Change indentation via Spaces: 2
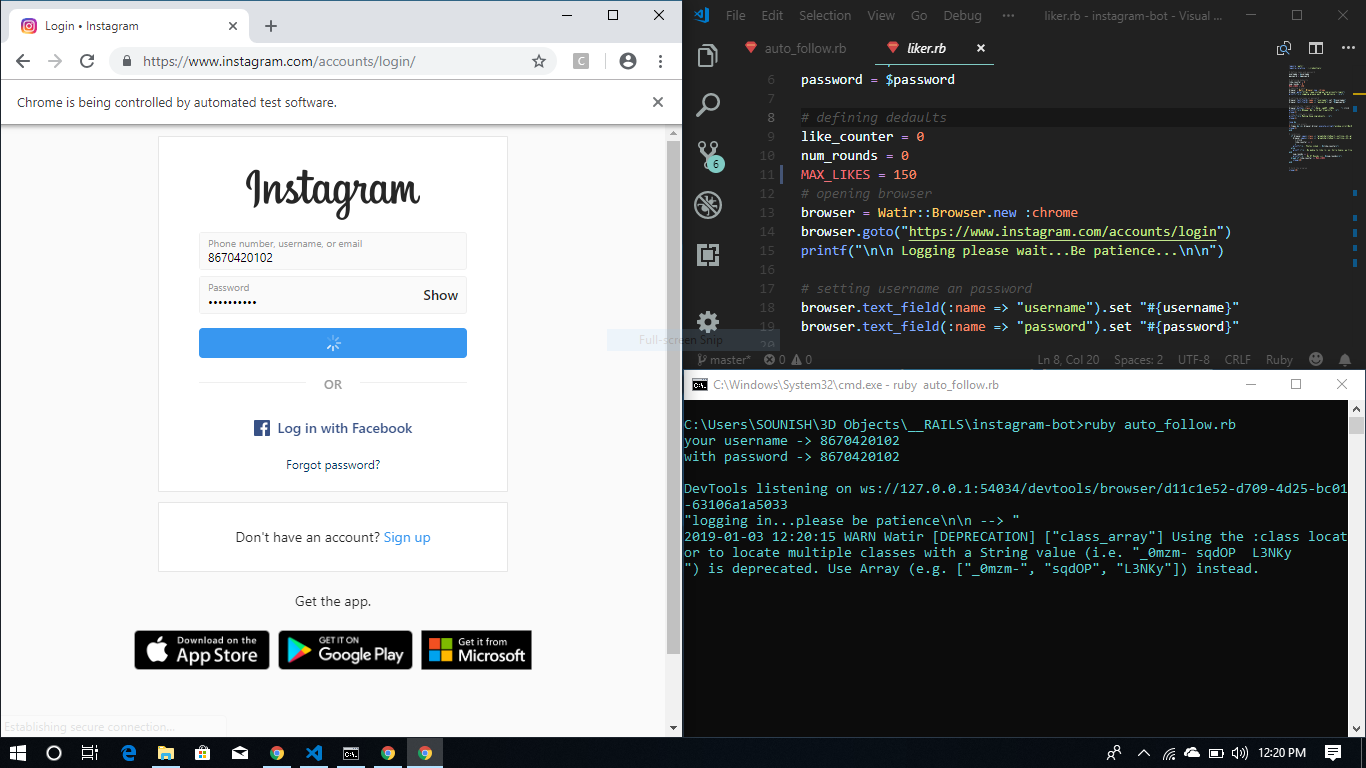 pyautogui.click(x=1138, y=360)
